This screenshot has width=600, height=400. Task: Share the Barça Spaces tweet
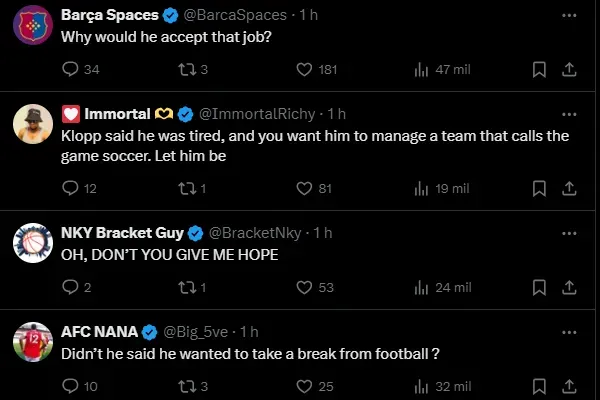pos(569,69)
